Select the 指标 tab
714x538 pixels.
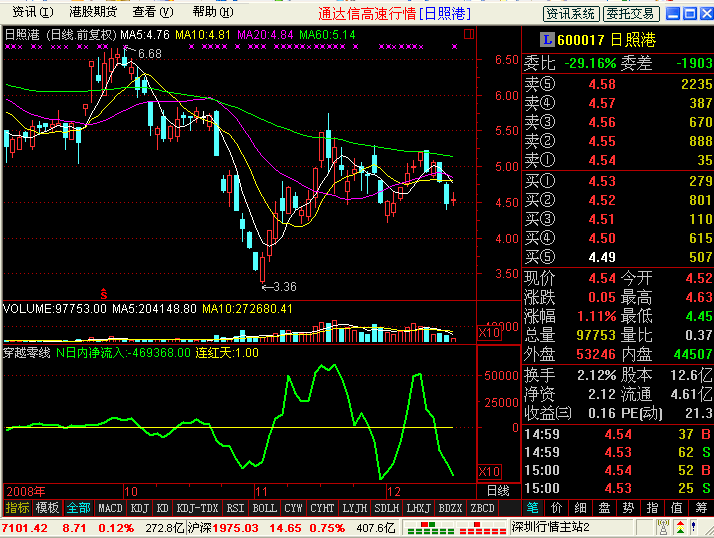coord(17,508)
